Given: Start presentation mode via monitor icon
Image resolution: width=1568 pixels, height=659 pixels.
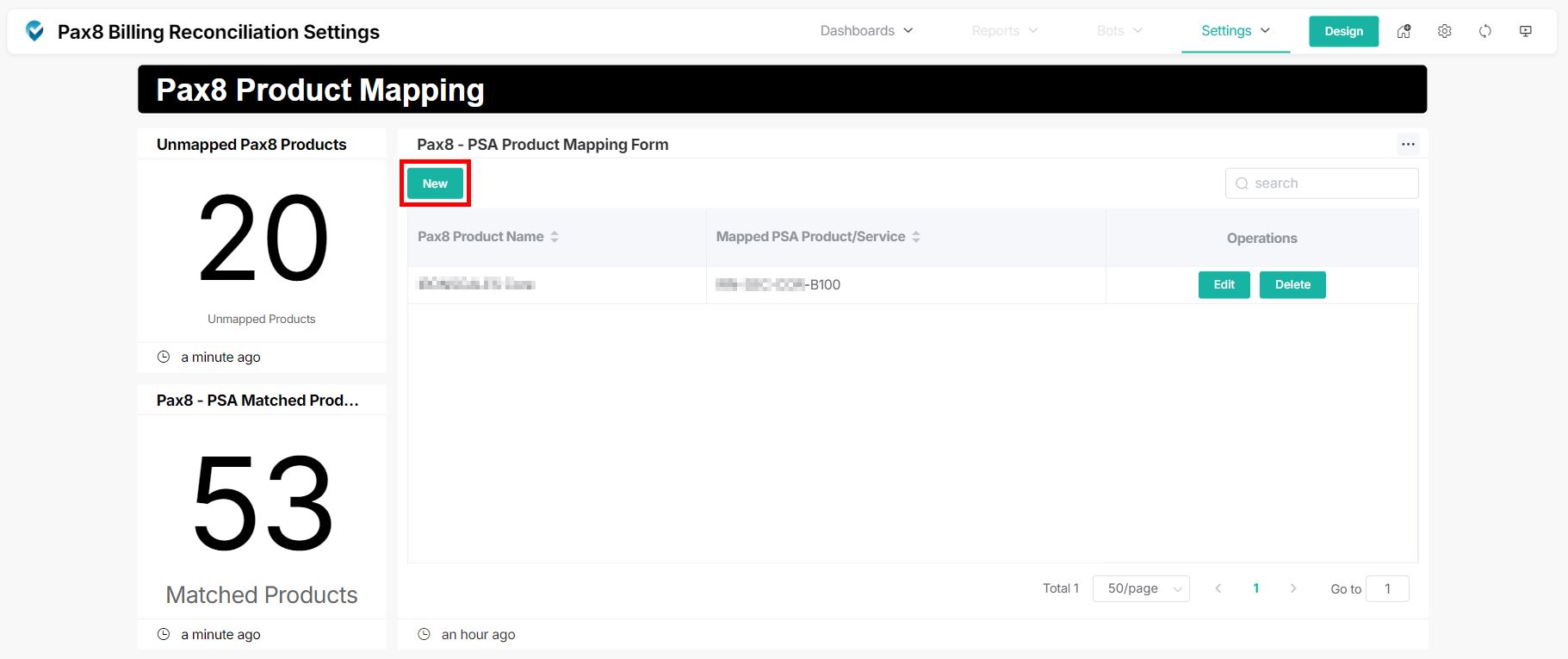Looking at the screenshot, I should 1525,31.
